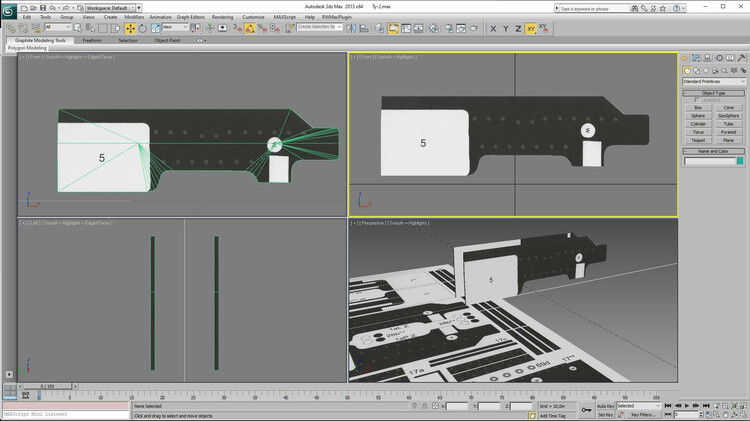Image resolution: width=750 pixels, height=421 pixels.
Task: Restrict transform to the X axis
Action: [493, 28]
